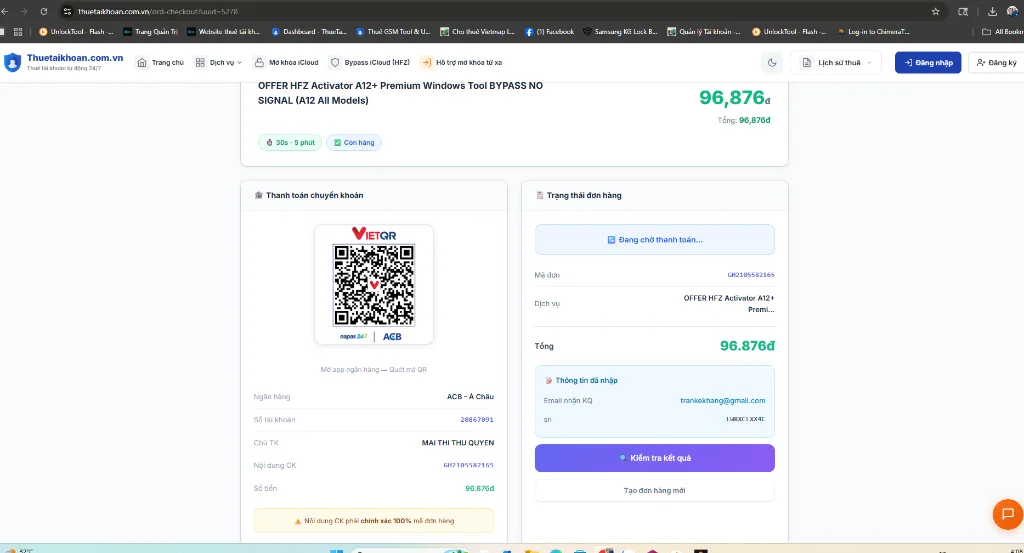
Task: Open Mở khóa iCloud page
Action: tap(287, 63)
